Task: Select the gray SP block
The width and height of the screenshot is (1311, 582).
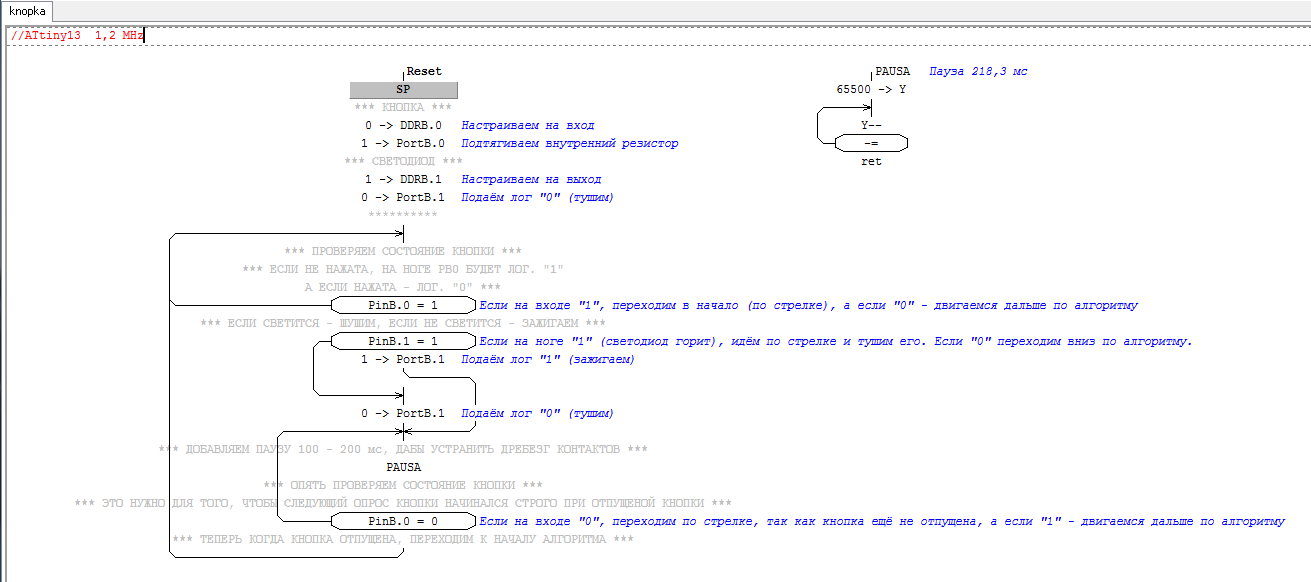Action: click(x=403, y=90)
